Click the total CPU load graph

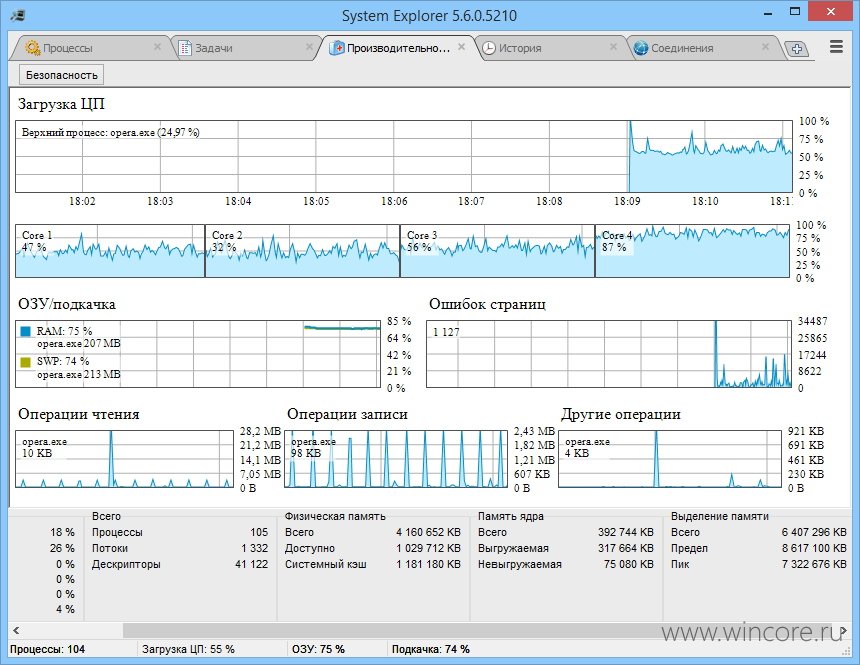pos(404,156)
